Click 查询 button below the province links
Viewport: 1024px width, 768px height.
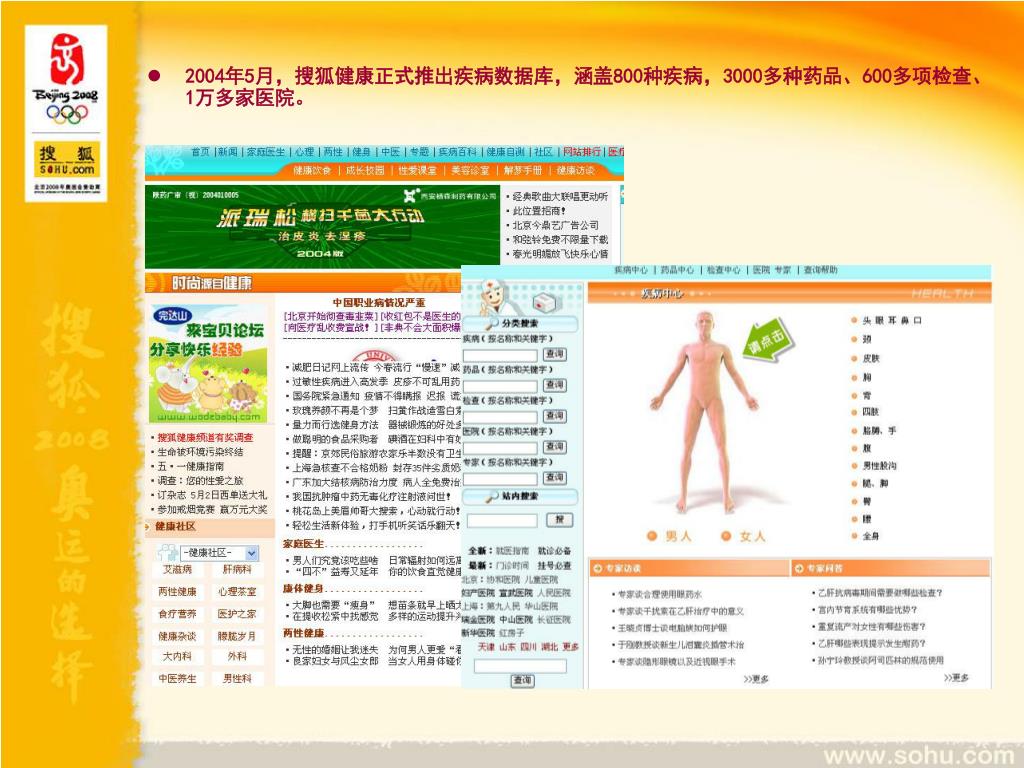(522, 680)
